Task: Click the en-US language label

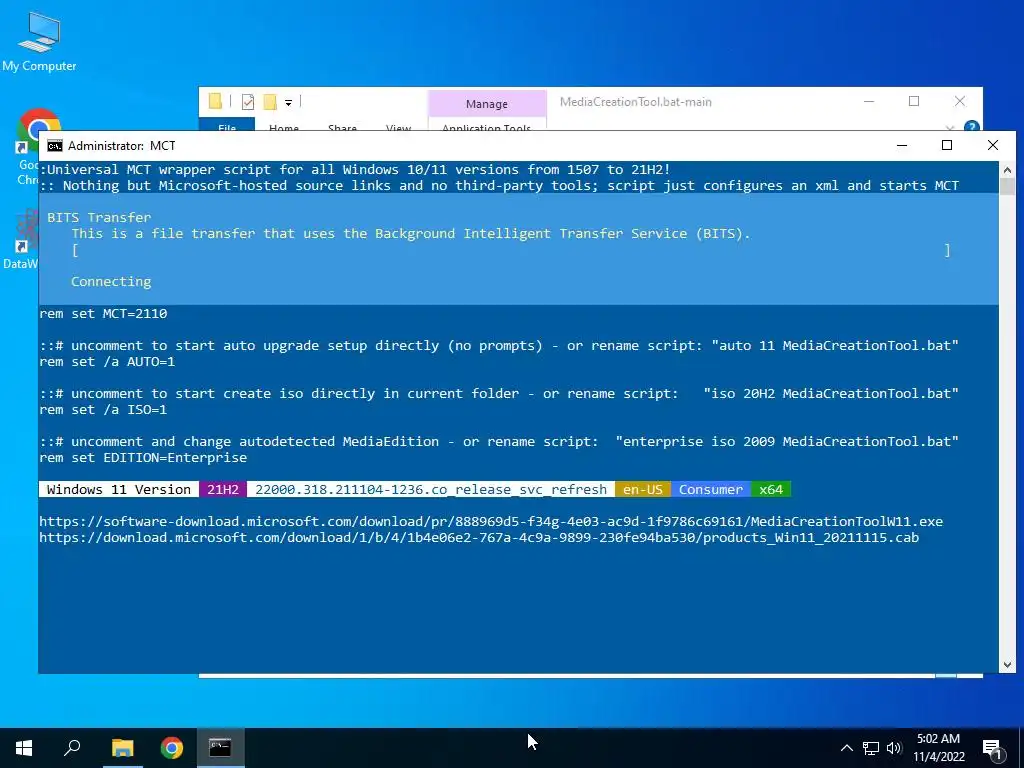Action: click(x=643, y=489)
